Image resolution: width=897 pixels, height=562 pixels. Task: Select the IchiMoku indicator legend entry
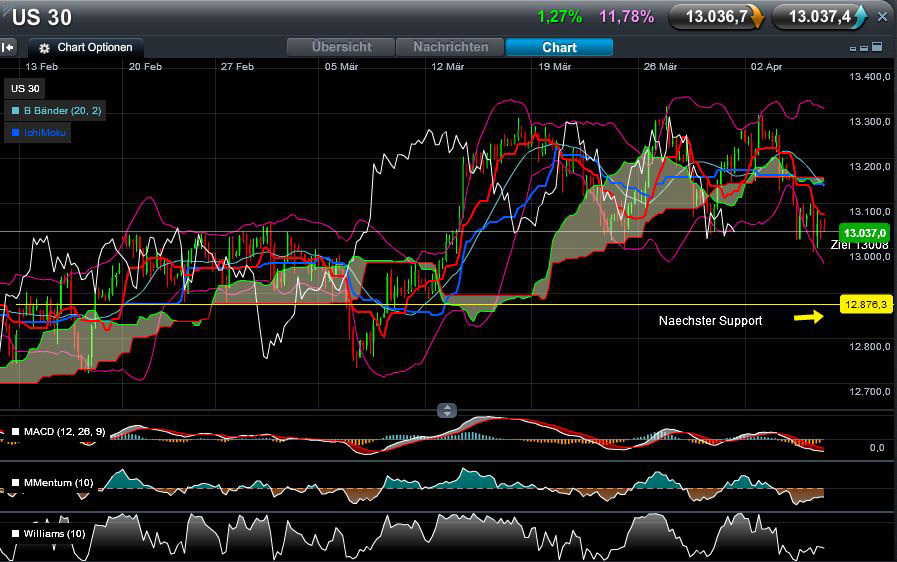(38, 132)
